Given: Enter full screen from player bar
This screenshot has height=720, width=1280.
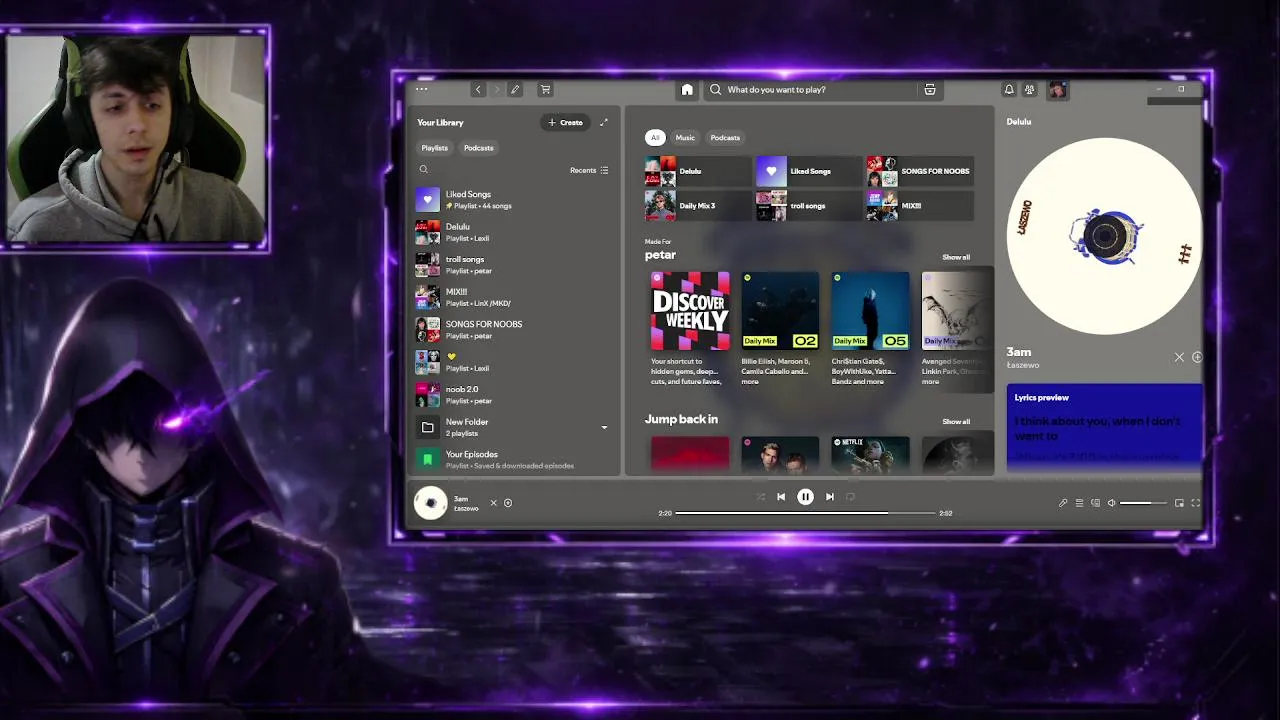Looking at the screenshot, I should 1195,503.
